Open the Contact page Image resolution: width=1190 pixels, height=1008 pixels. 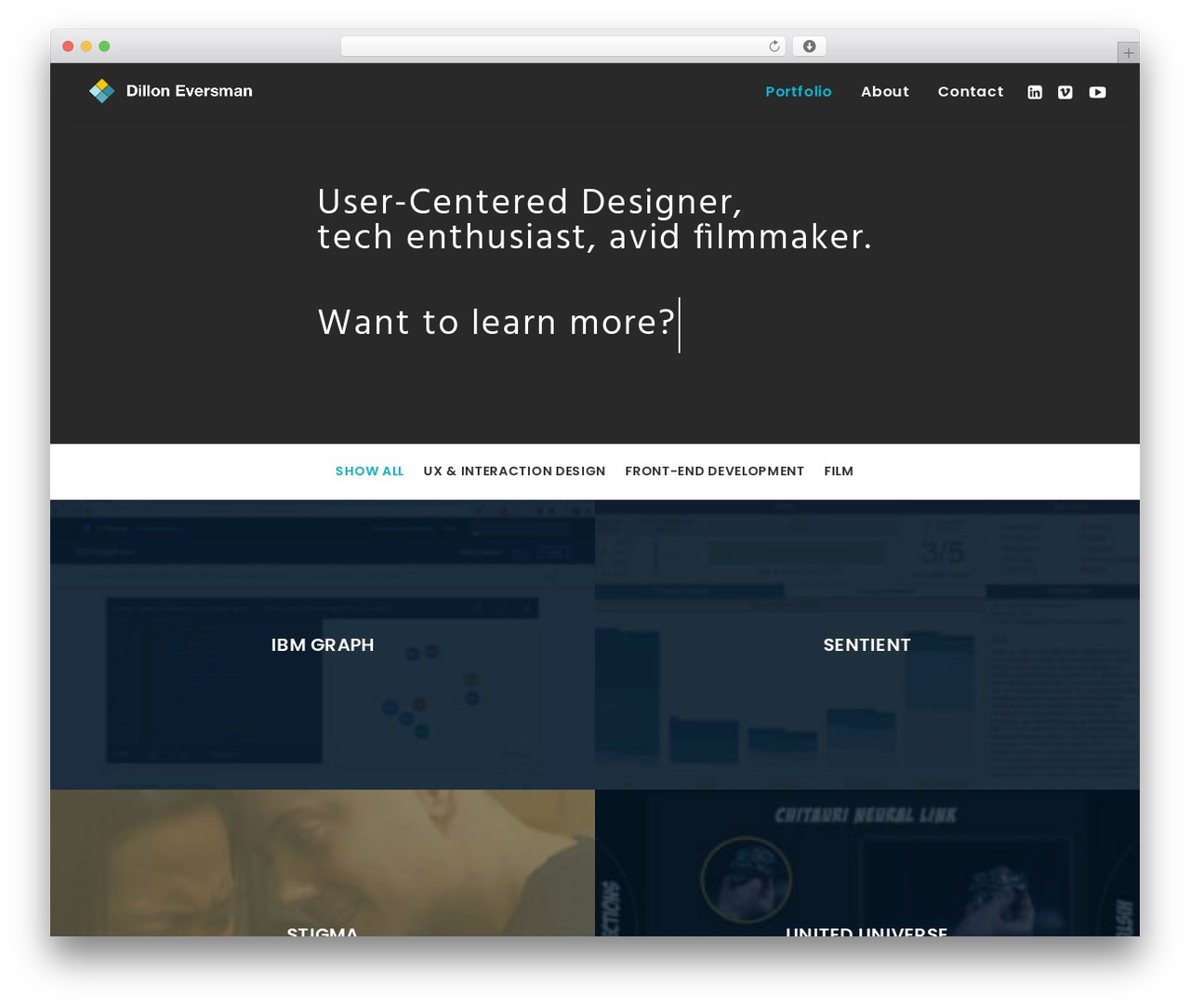tap(971, 91)
